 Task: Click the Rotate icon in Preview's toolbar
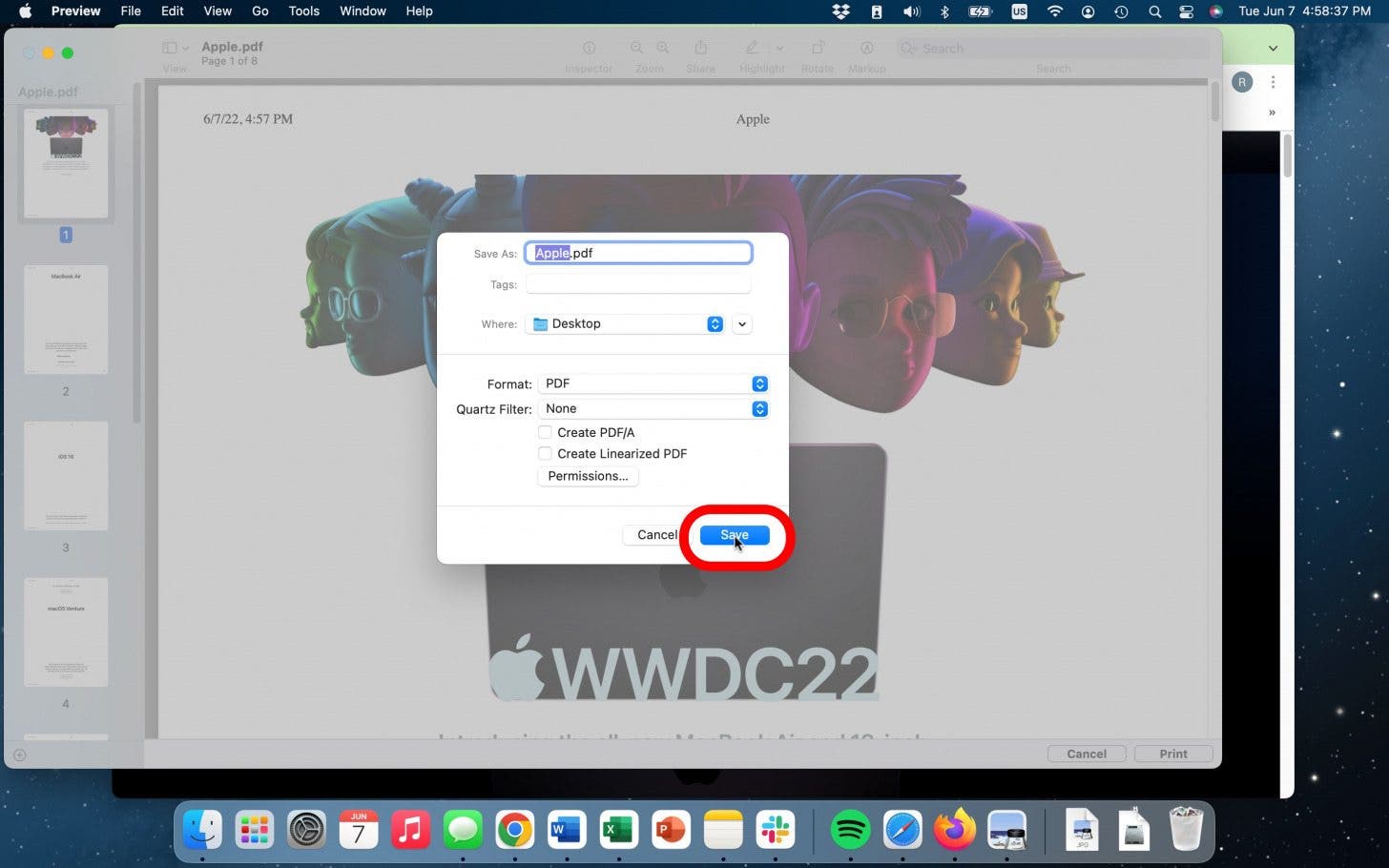[x=817, y=48]
